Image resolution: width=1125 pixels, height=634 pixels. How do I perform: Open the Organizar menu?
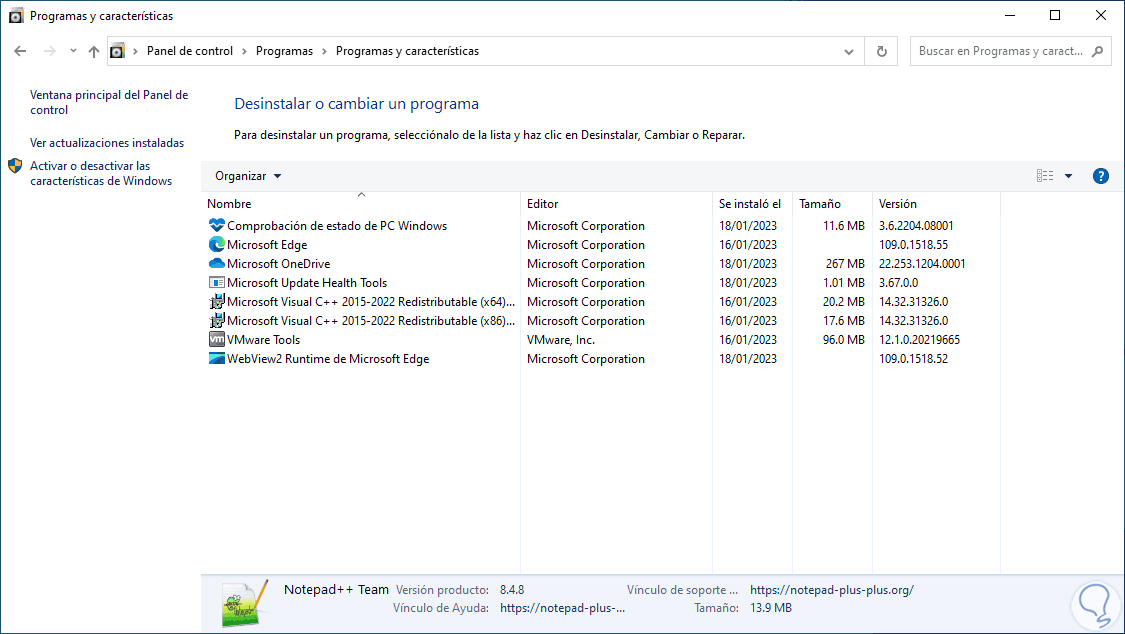coord(248,176)
